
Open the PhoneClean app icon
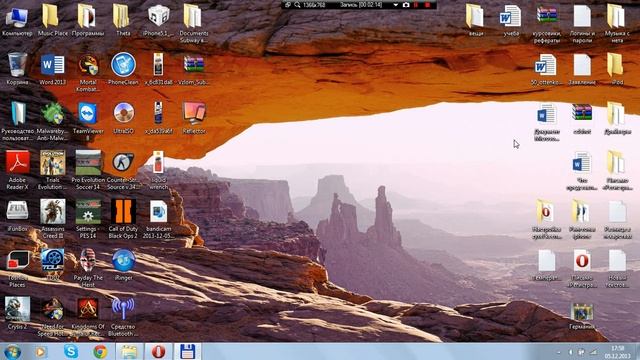point(123,69)
